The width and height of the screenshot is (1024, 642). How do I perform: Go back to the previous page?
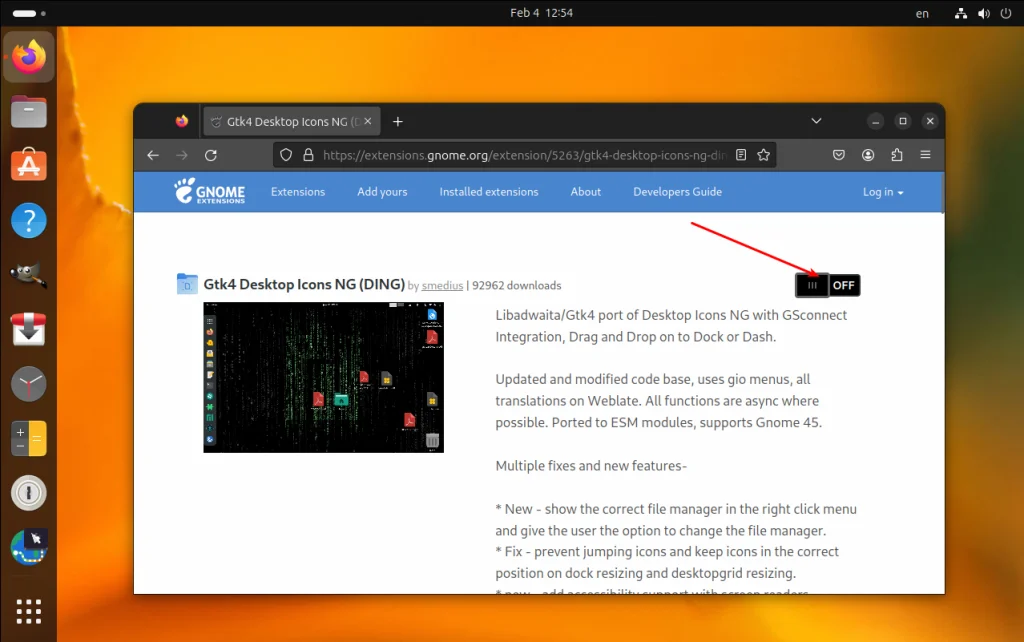(153, 155)
